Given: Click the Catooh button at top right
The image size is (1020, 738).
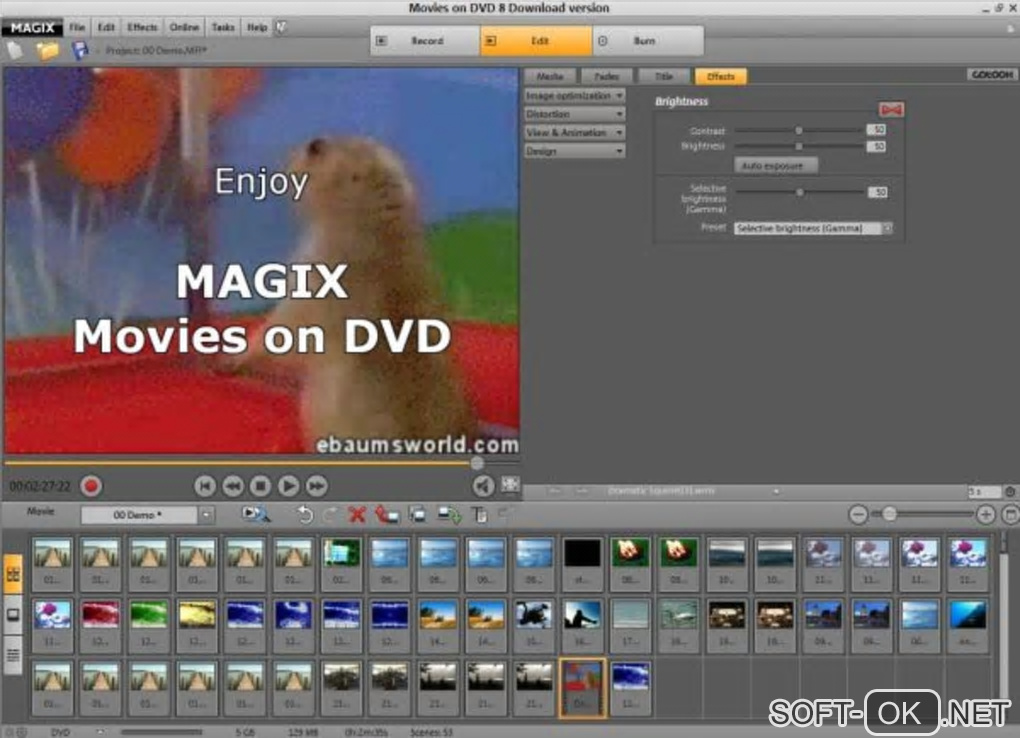Looking at the screenshot, I should click(x=991, y=75).
